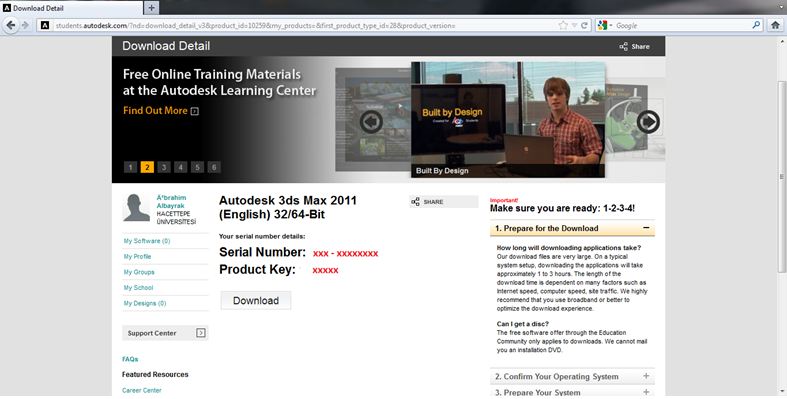The image size is (787, 399).
Task: Open the Built By Design video thumbnail
Action: 508,119
